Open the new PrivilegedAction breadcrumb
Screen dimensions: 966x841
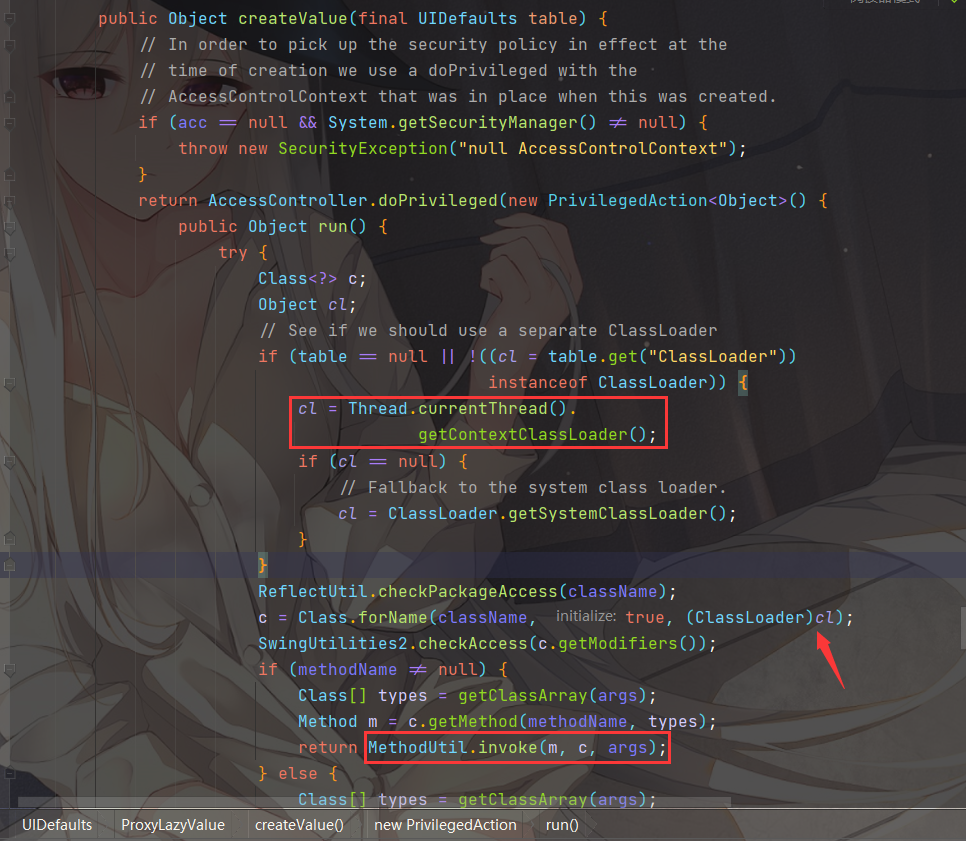click(x=445, y=825)
